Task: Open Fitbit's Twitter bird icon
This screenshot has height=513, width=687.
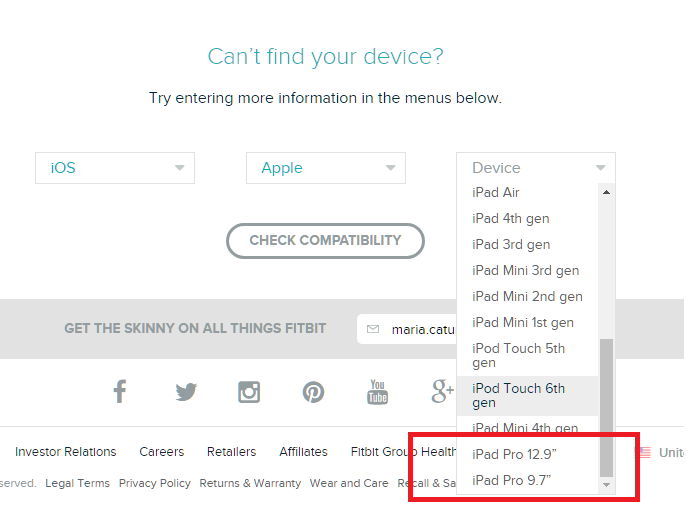Action: [x=186, y=391]
